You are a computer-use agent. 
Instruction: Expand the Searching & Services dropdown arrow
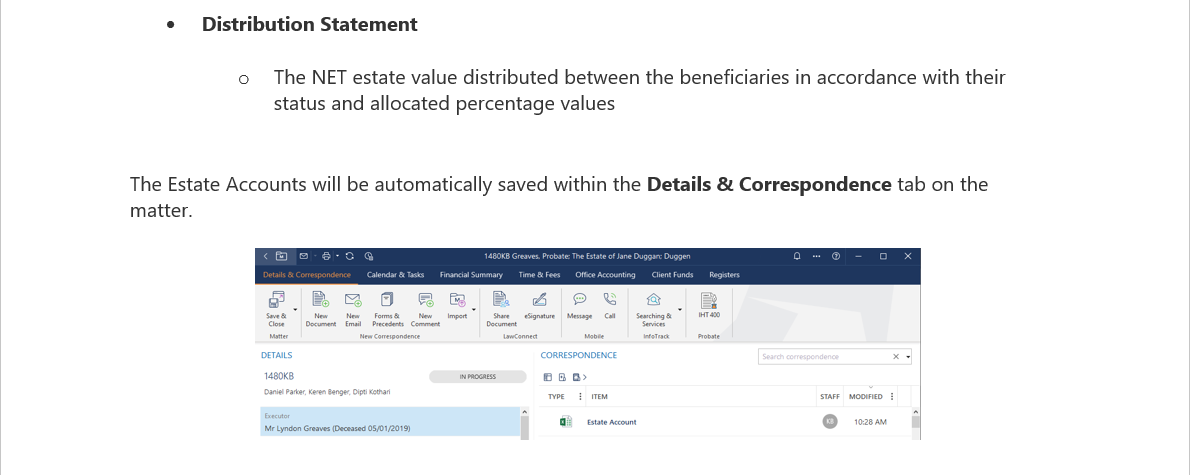point(680,309)
